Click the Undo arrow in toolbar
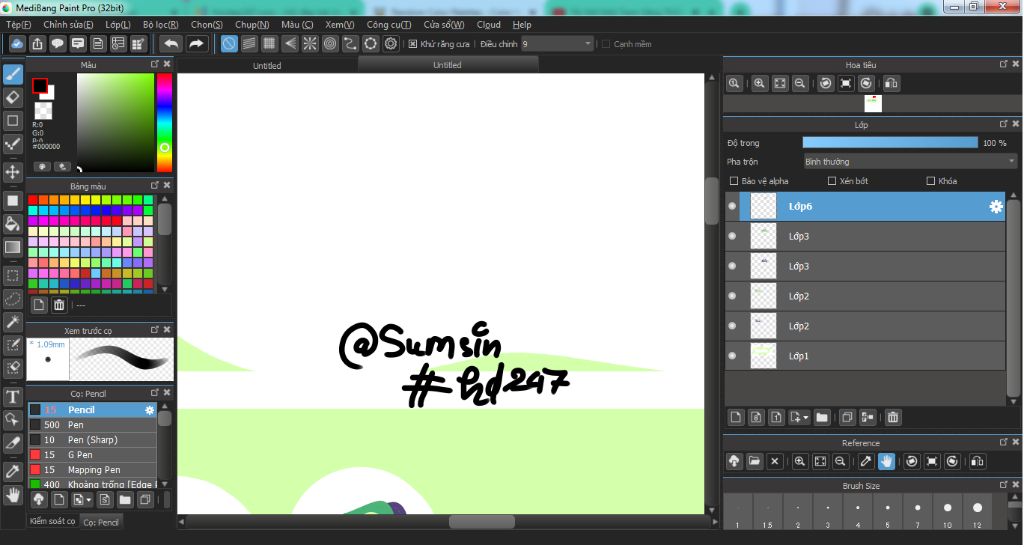The image size is (1024, 548). [171, 44]
